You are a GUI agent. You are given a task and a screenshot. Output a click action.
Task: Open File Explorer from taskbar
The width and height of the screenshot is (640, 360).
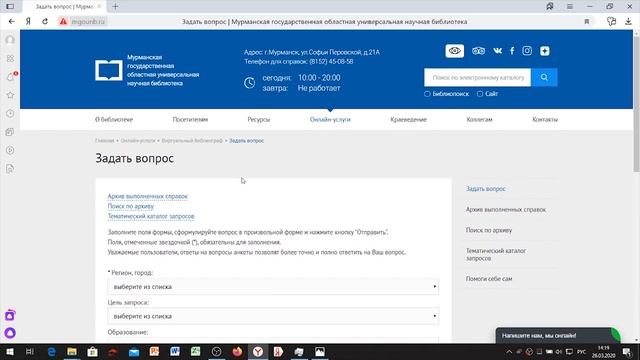coord(72,351)
